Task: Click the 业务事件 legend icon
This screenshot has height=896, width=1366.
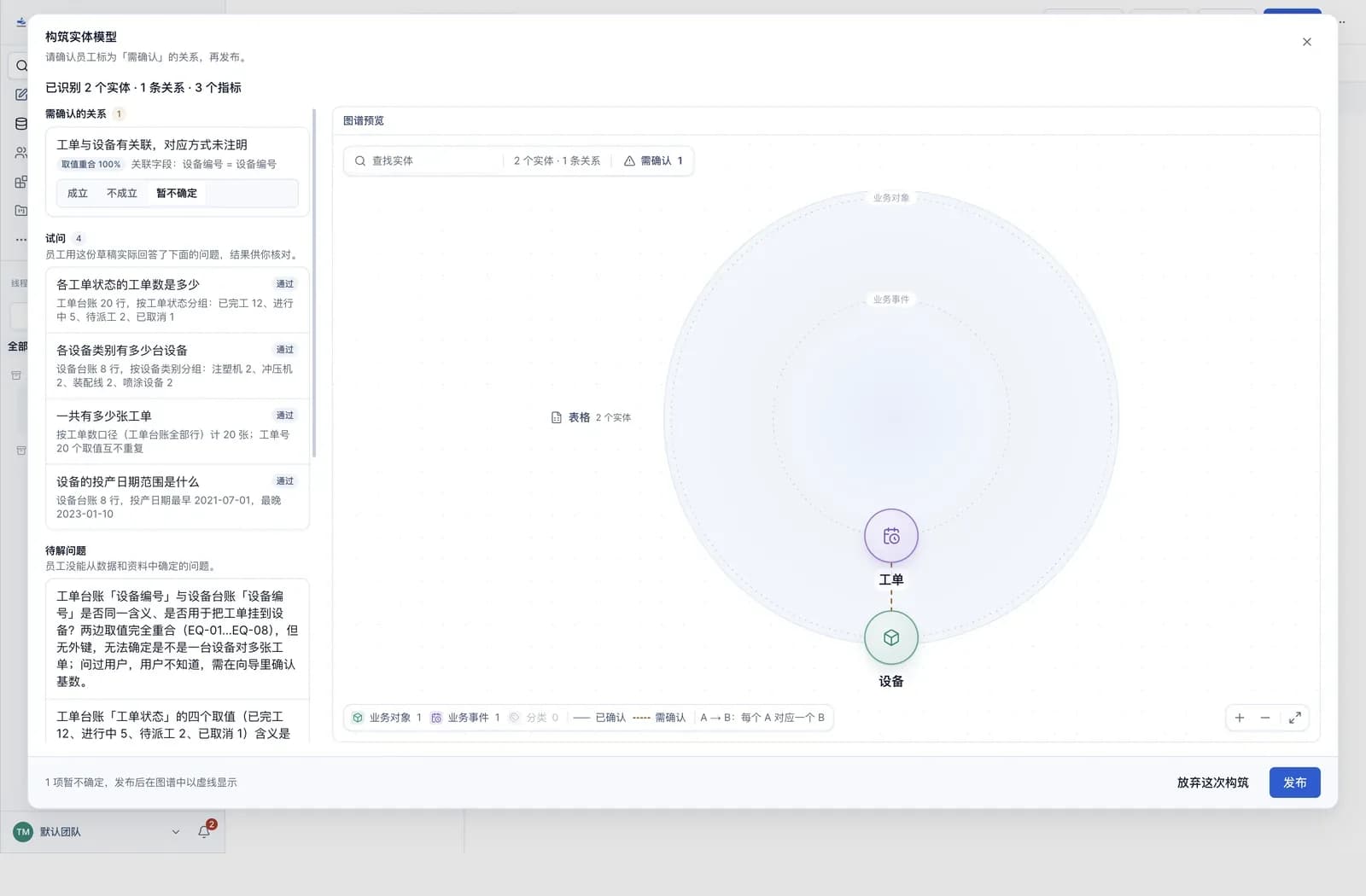Action: coord(436,718)
